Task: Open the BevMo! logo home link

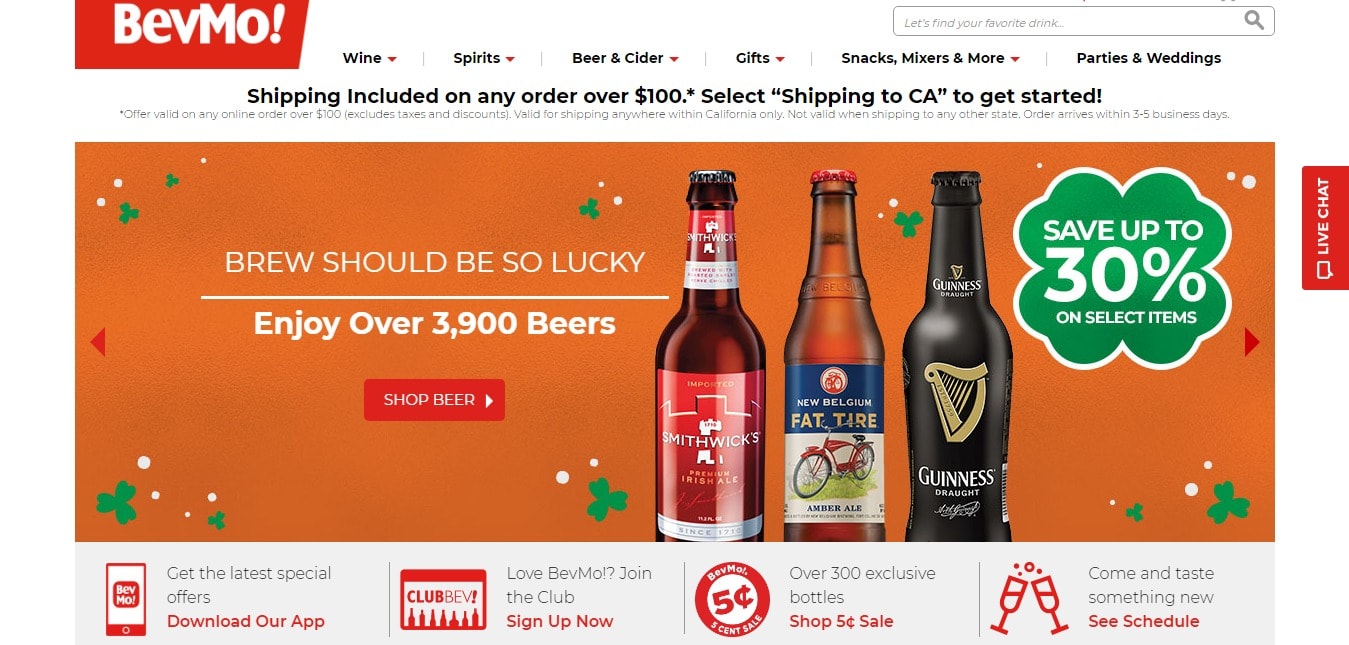Action: click(192, 33)
